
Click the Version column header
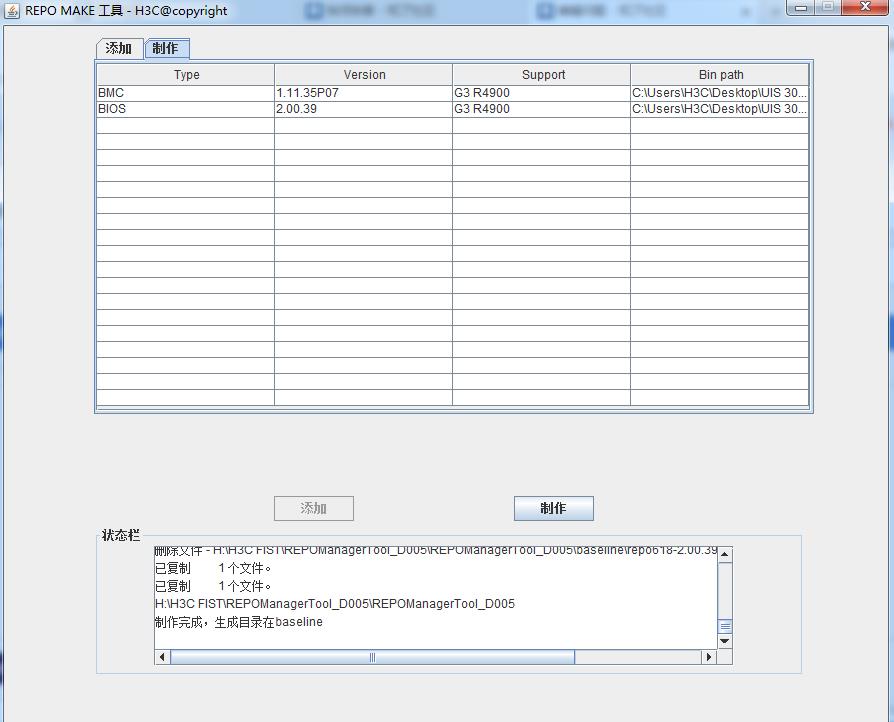pyautogui.click(x=364, y=75)
